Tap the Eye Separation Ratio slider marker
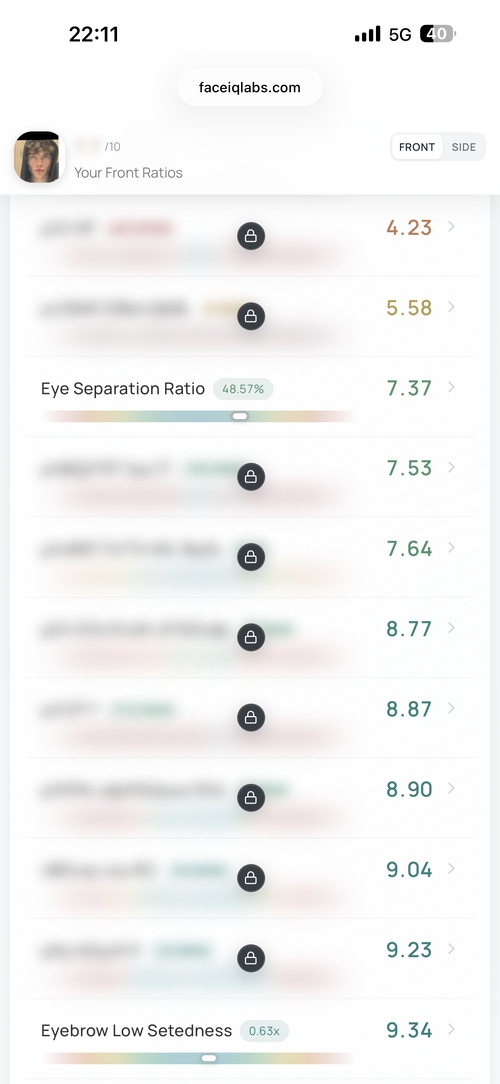The width and height of the screenshot is (500, 1084). pyautogui.click(x=240, y=416)
